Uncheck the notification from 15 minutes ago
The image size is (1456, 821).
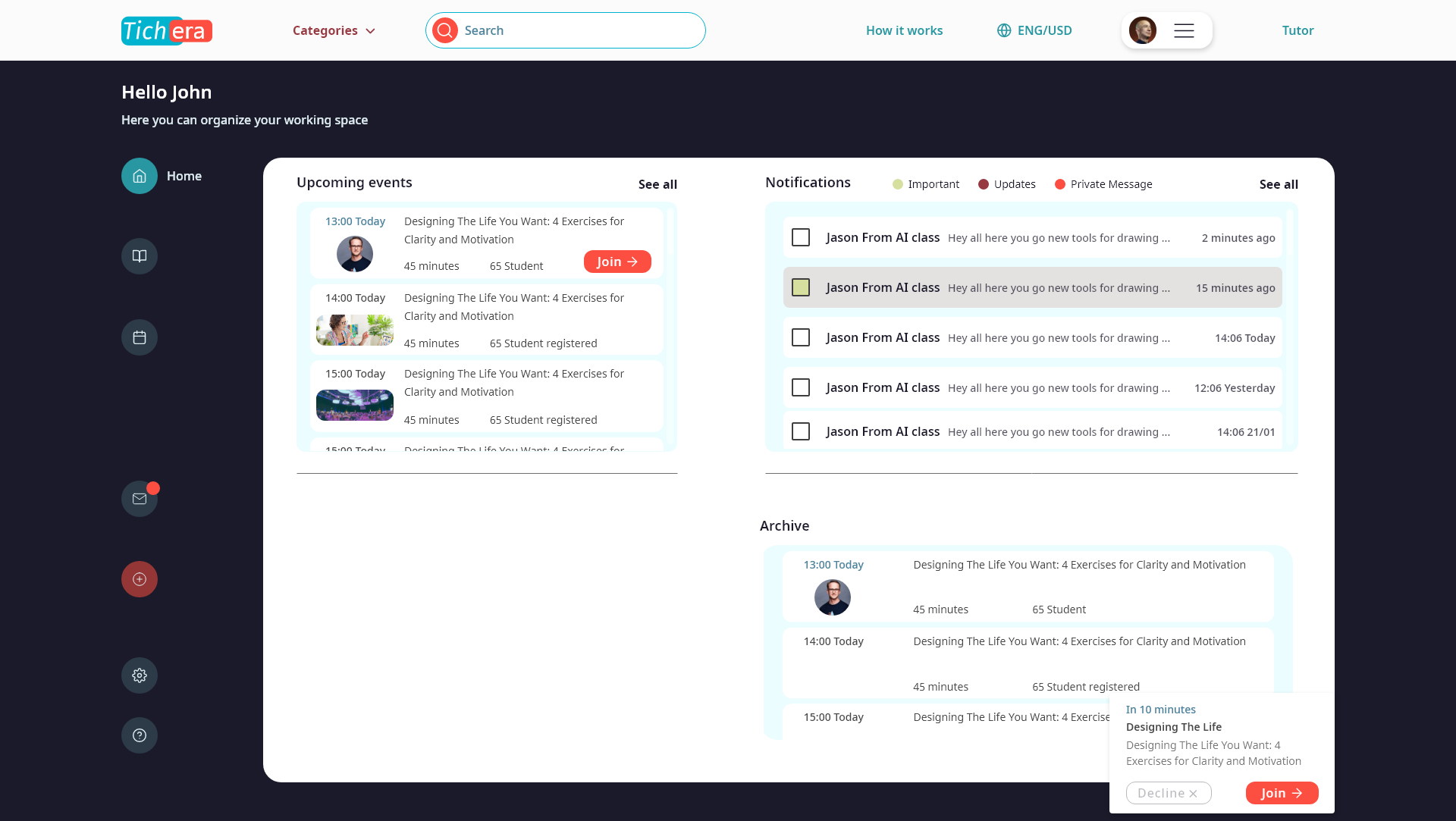point(801,287)
